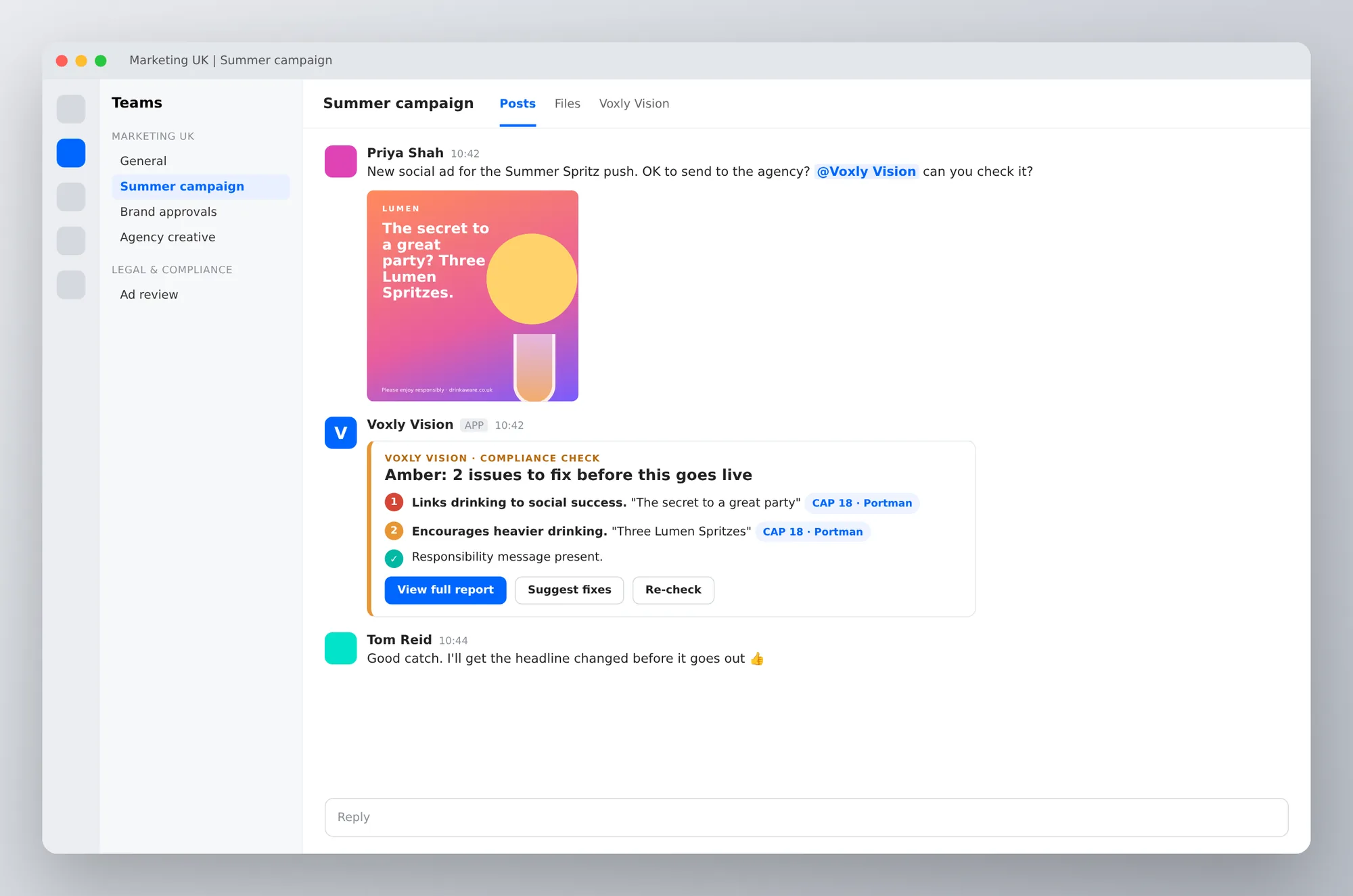Click CAP 18 · Portman tag on issue 2
The height and width of the screenshot is (896, 1353).
pos(812,532)
